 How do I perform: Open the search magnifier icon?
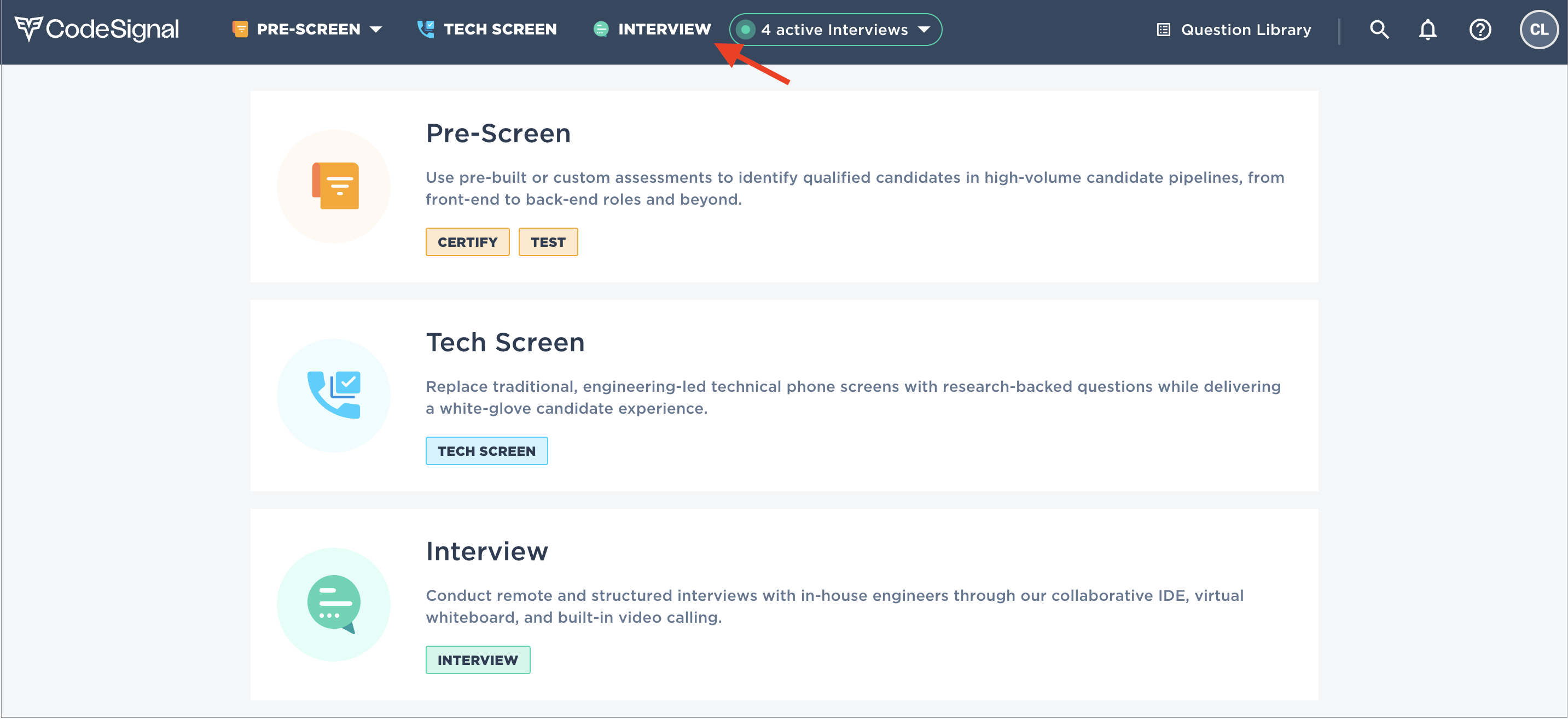tap(1379, 29)
